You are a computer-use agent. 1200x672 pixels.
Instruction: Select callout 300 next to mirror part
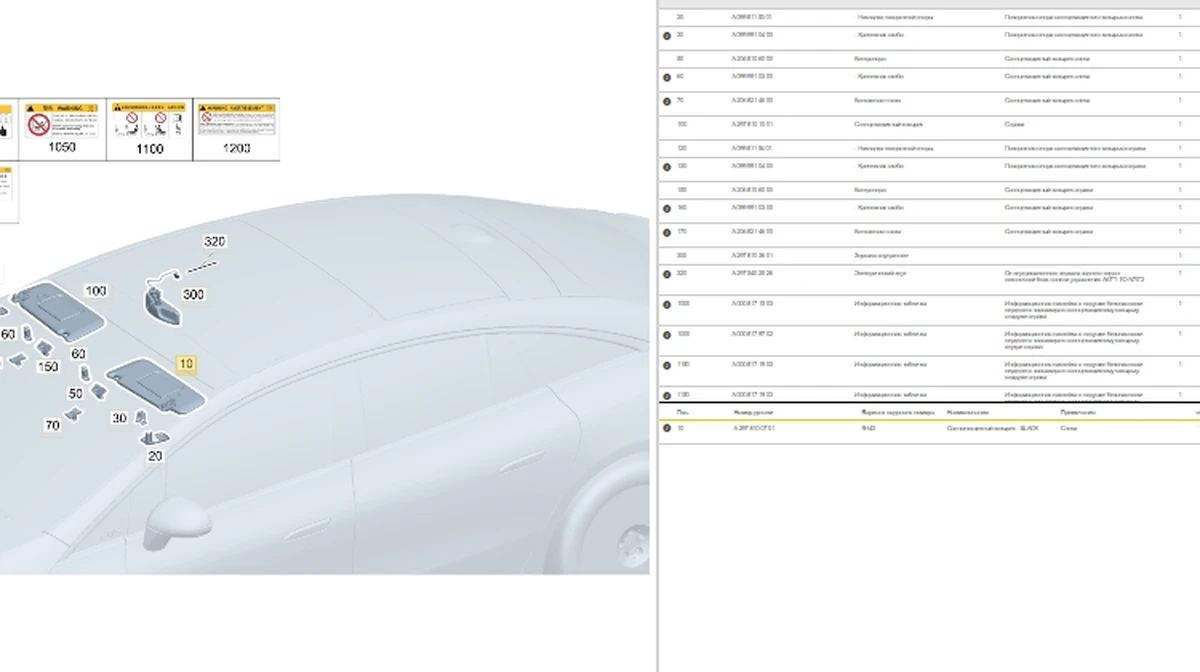pos(193,295)
